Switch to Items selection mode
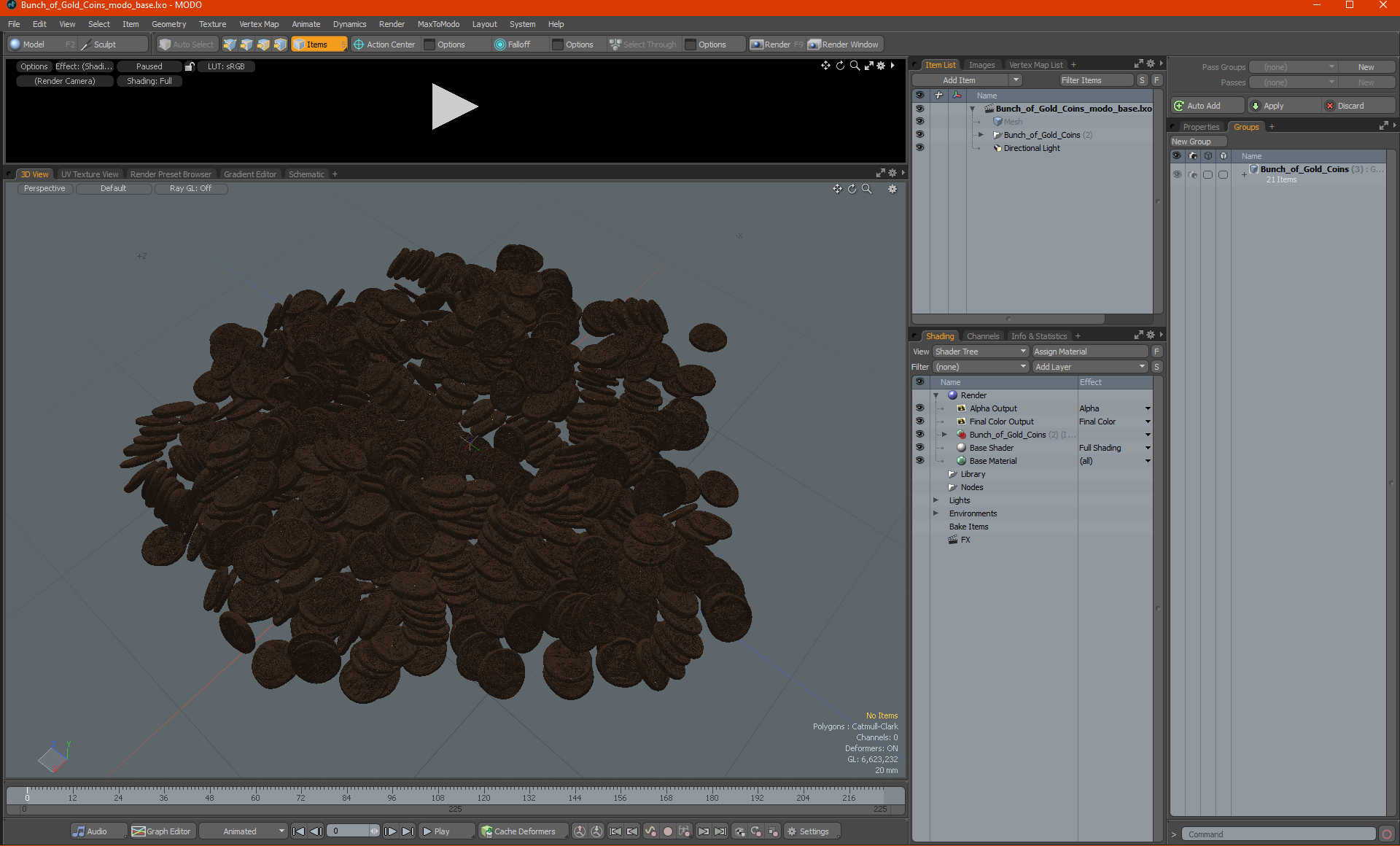Image resolution: width=1400 pixels, height=846 pixels. (319, 44)
